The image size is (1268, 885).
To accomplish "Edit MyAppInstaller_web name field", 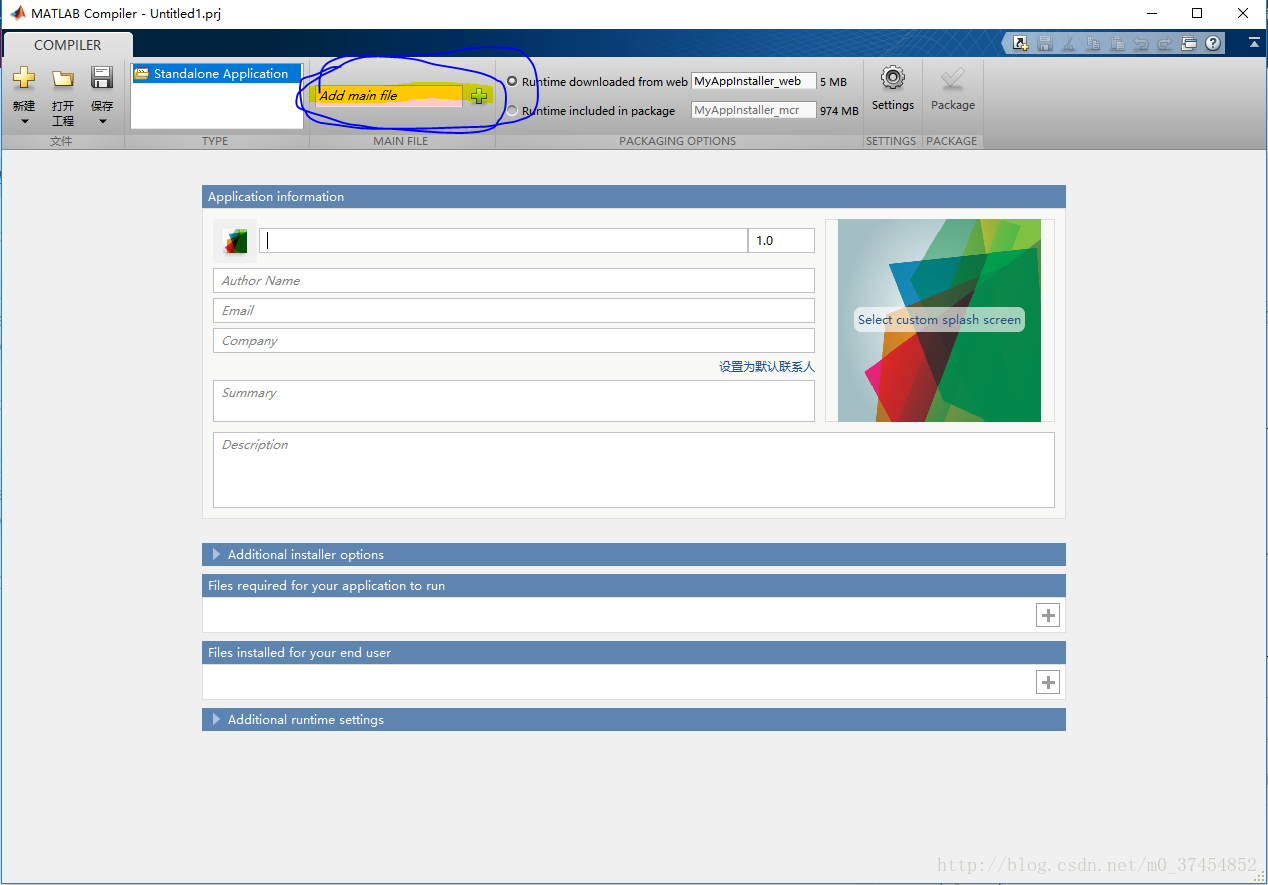I will (x=754, y=81).
